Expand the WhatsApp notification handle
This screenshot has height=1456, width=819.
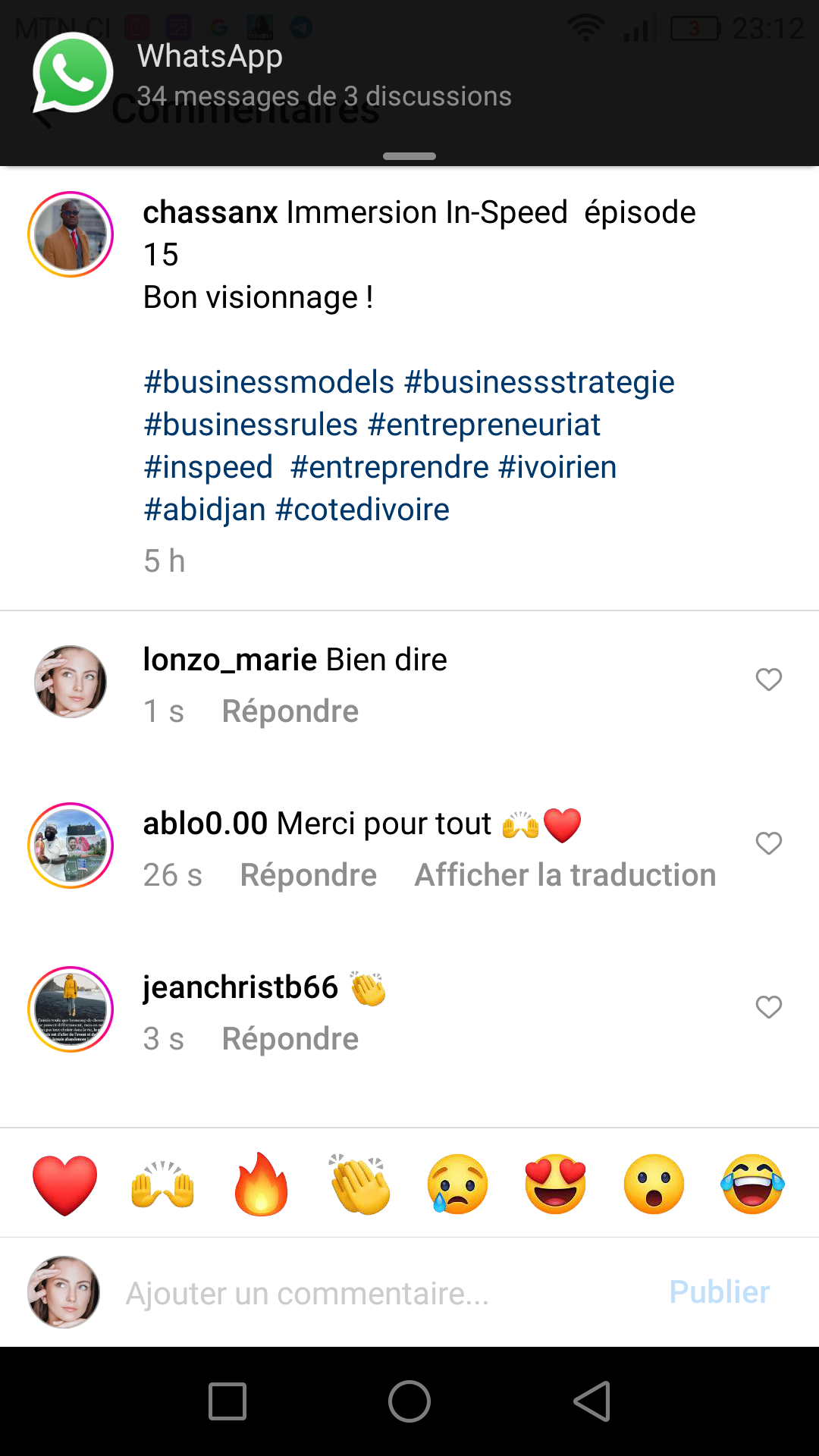pyautogui.click(x=409, y=156)
